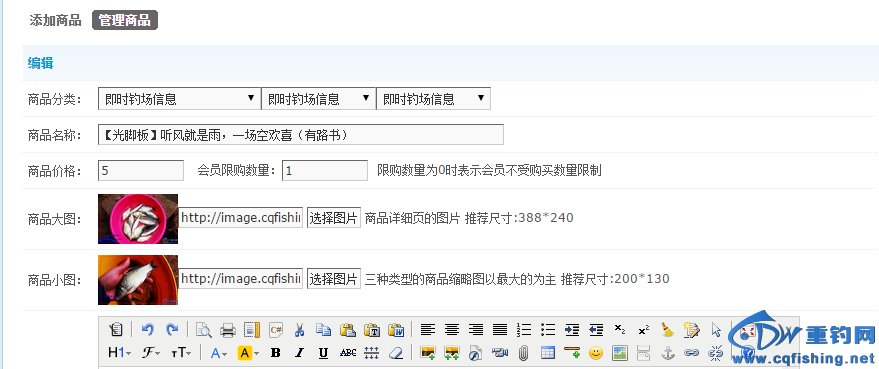Paste from clipboard icon
Screen dimensions: 879x369
pyautogui.click(x=348, y=330)
